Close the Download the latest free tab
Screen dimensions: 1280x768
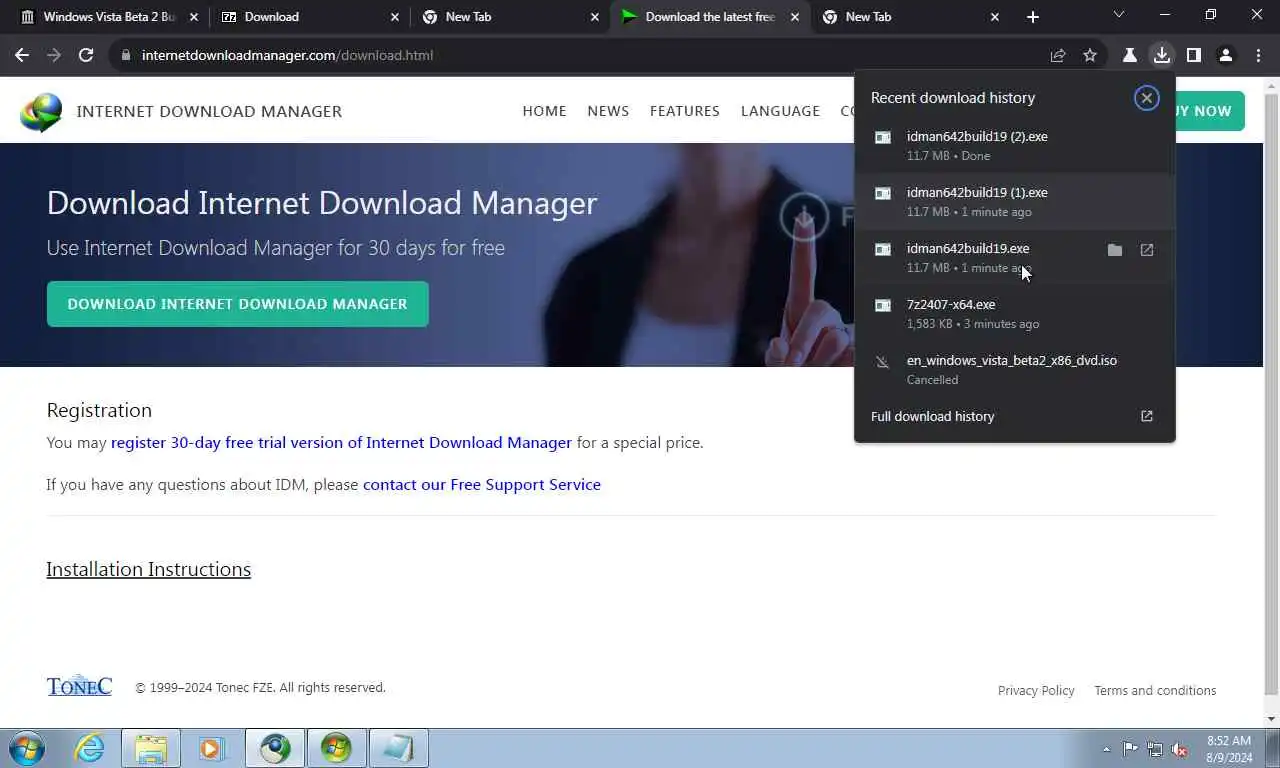795,17
